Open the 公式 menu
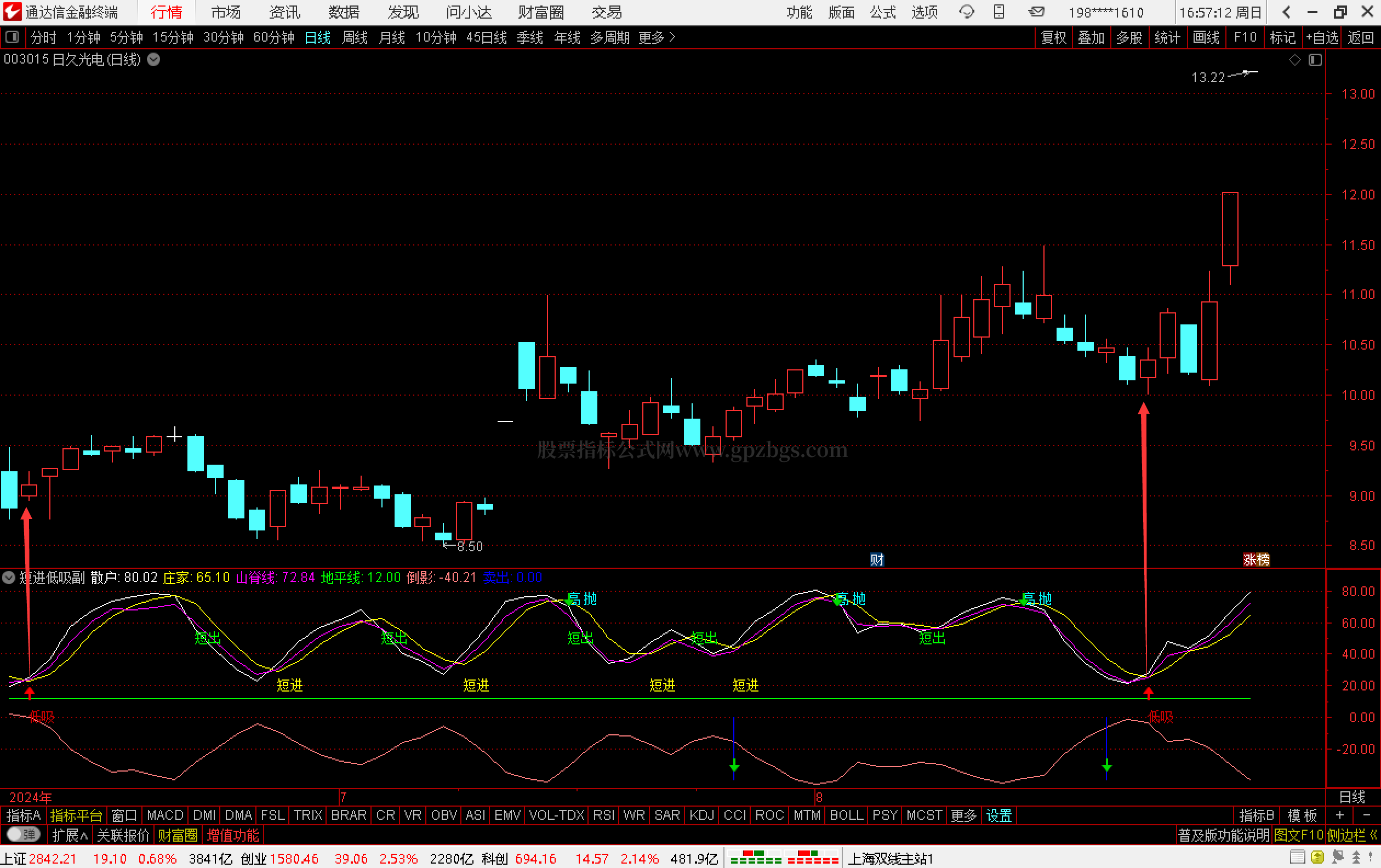The height and width of the screenshot is (868, 1381). [883, 12]
